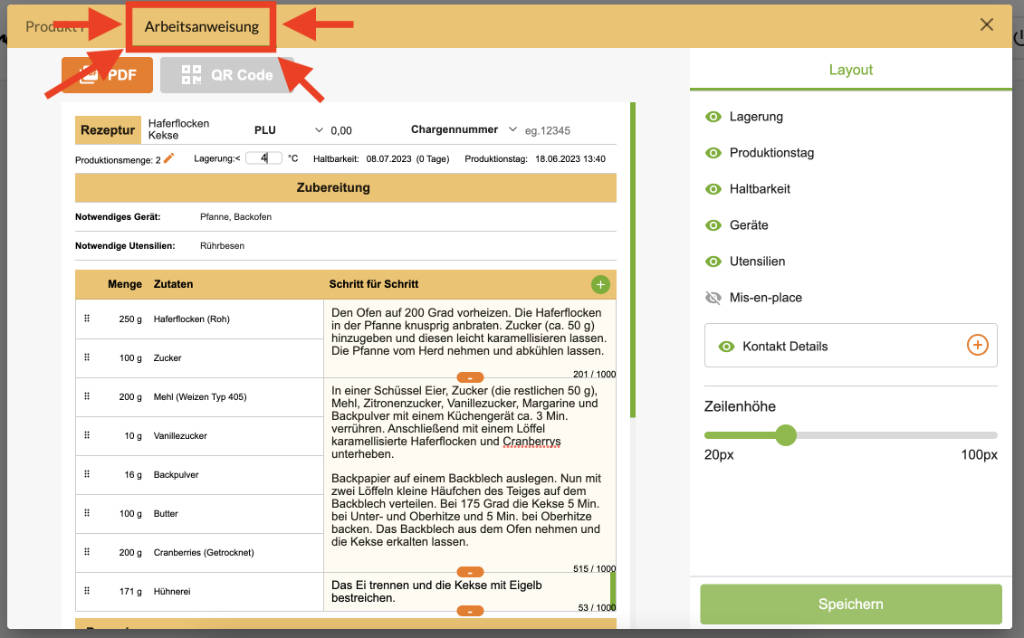Click orange minus button under first preparation step
This screenshot has width=1024, height=638.
(470, 377)
